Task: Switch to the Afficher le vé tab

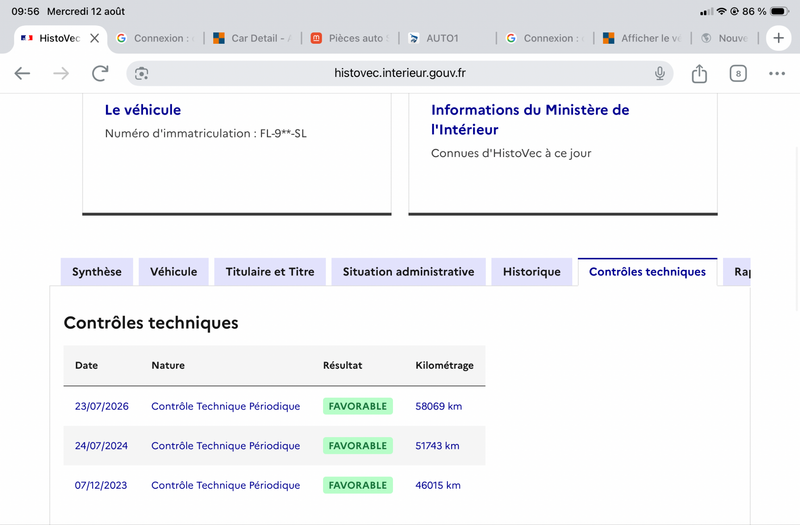Action: click(x=643, y=38)
